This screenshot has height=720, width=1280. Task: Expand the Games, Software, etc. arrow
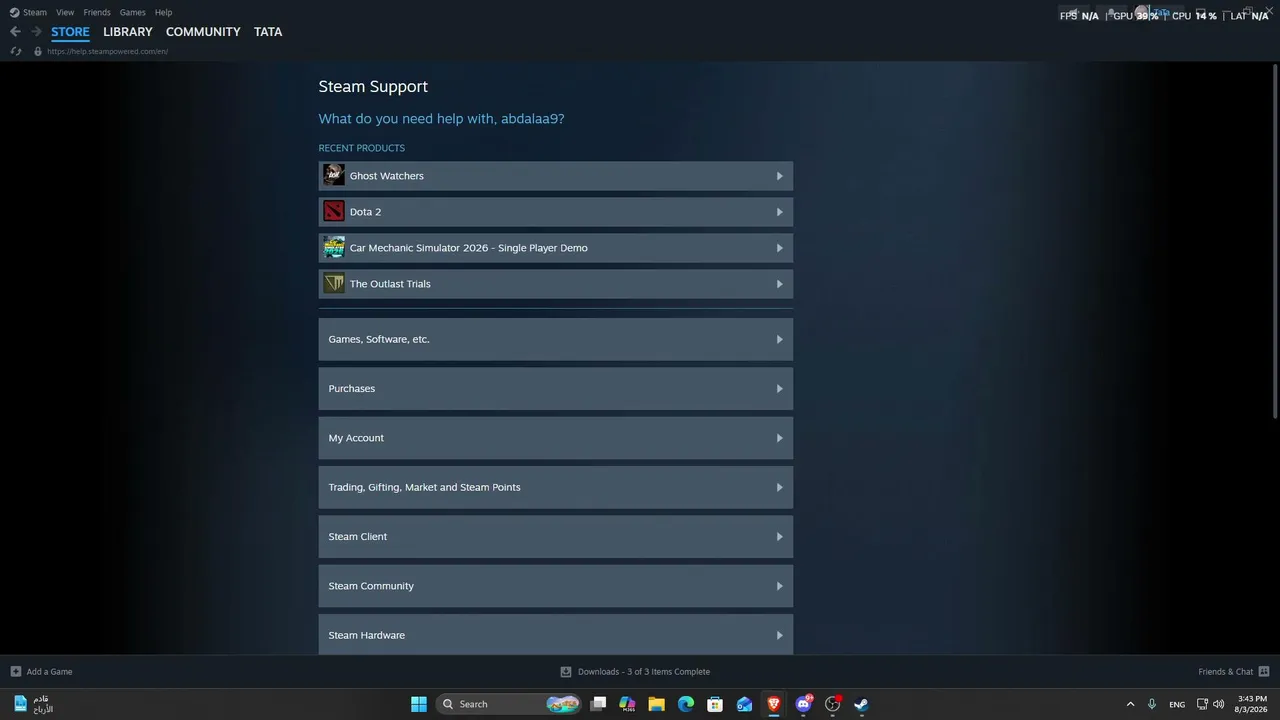coord(780,339)
